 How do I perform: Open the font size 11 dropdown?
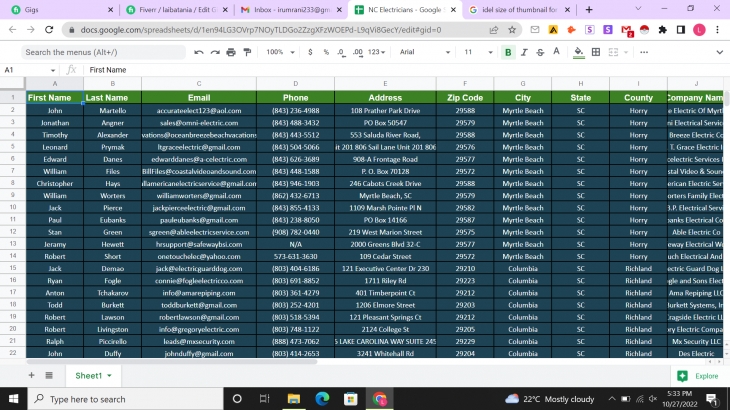[478, 52]
